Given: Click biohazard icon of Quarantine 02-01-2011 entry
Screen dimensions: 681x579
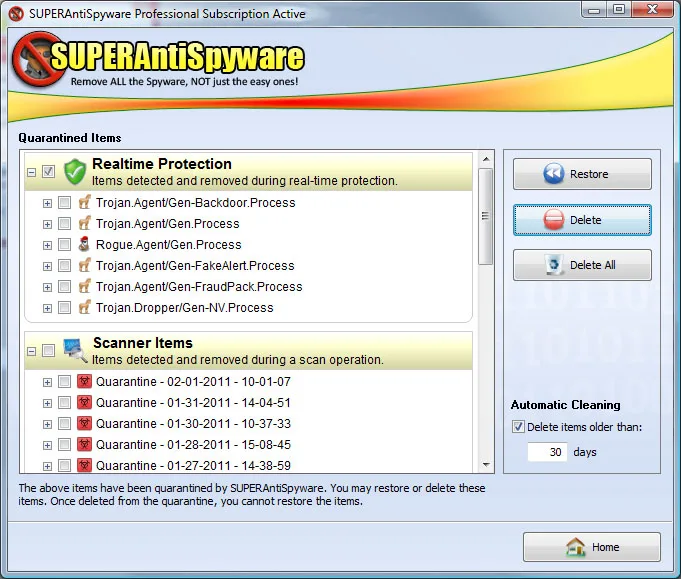Looking at the screenshot, I should pos(85,381).
